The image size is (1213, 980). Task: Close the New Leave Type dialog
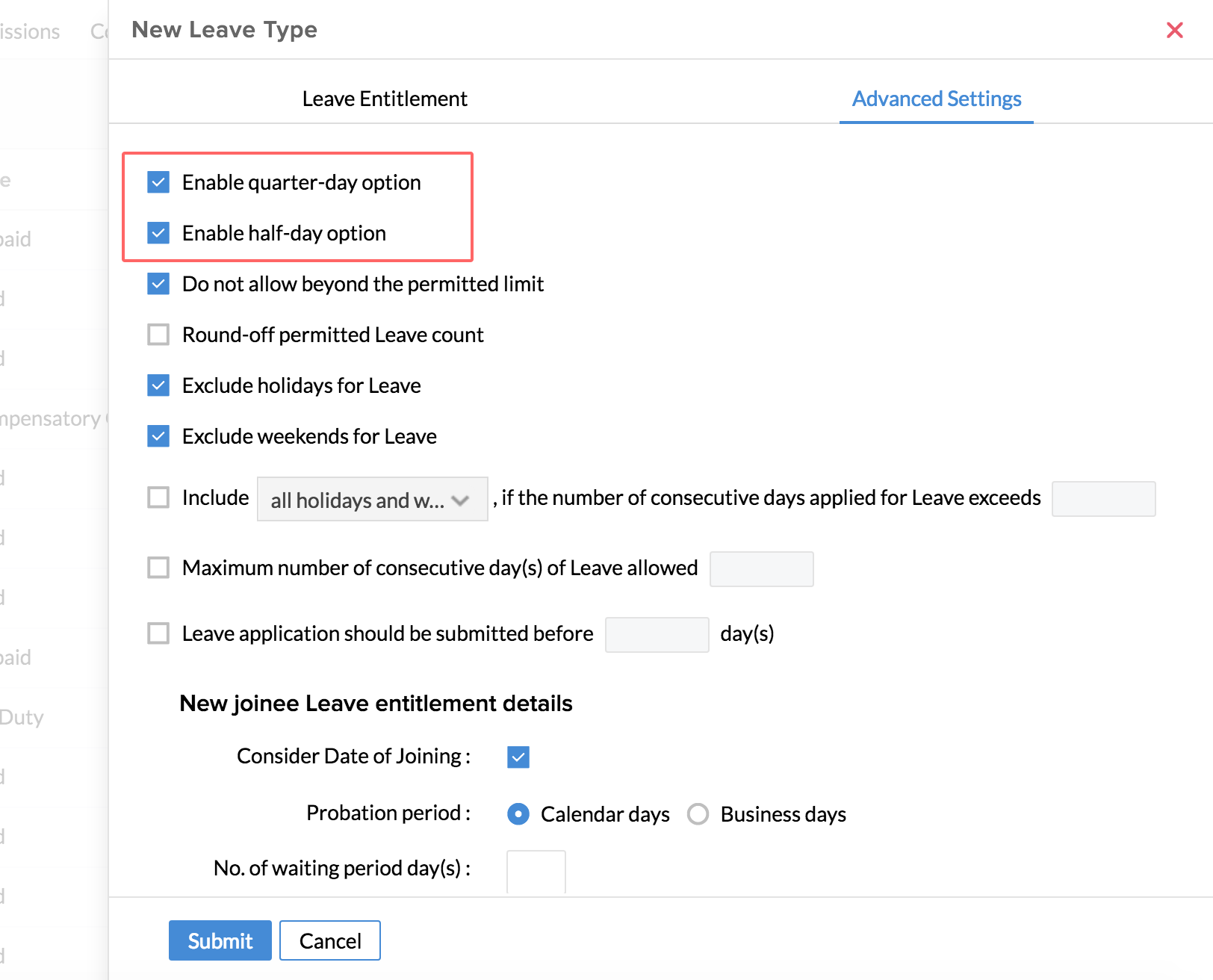(x=1174, y=30)
